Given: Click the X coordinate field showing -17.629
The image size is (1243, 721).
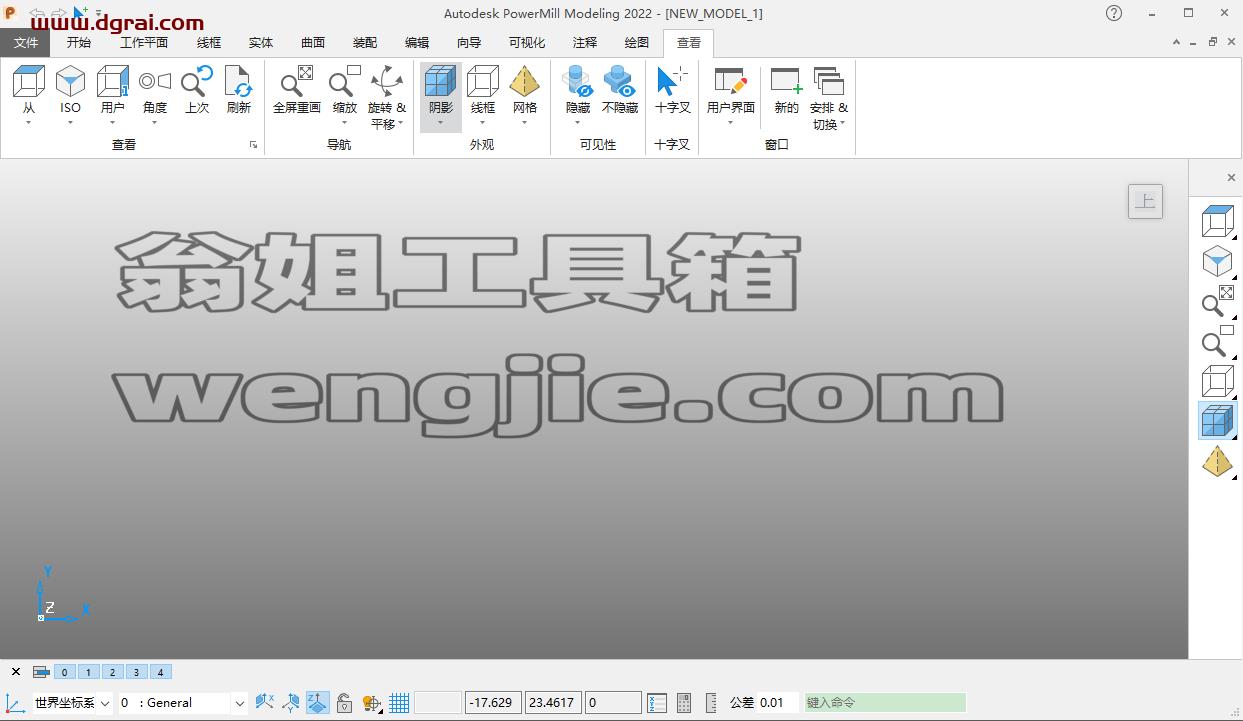Looking at the screenshot, I should tap(493, 703).
